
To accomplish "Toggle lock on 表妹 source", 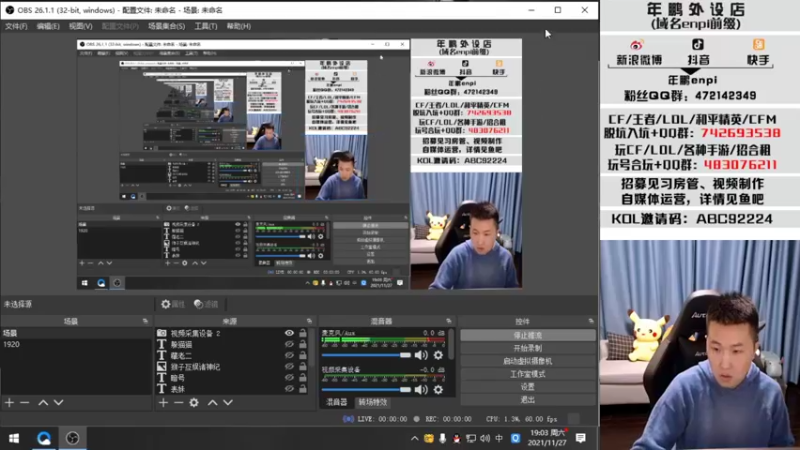I will coord(303,389).
